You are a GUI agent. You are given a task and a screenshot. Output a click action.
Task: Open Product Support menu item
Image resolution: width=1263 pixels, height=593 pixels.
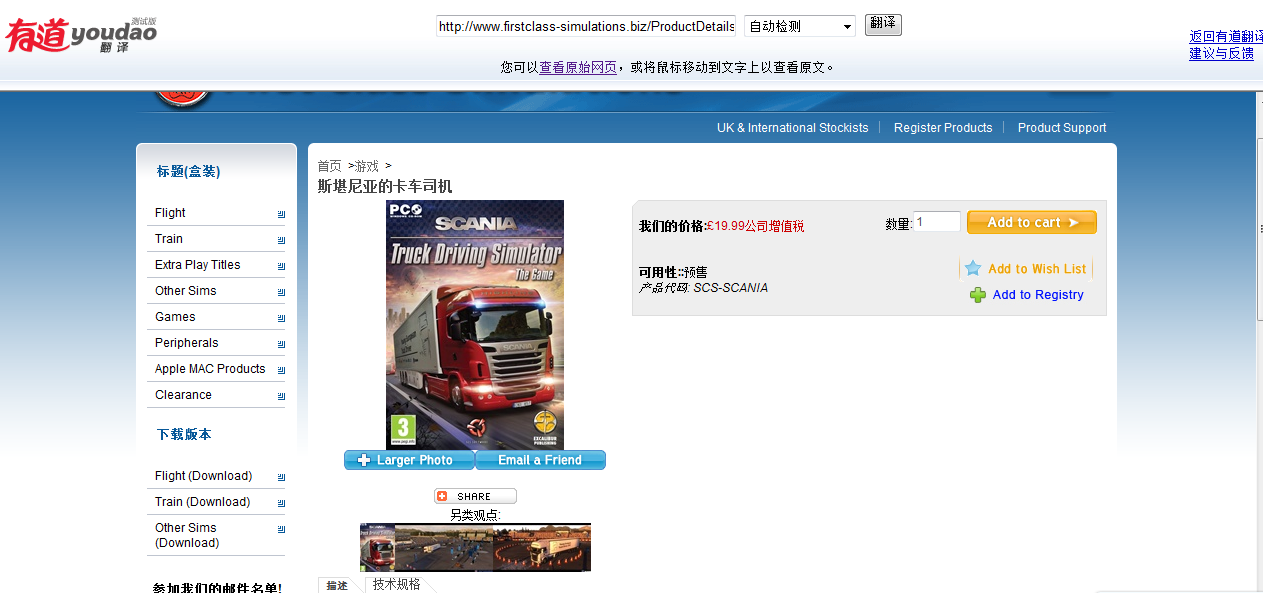(x=1062, y=128)
